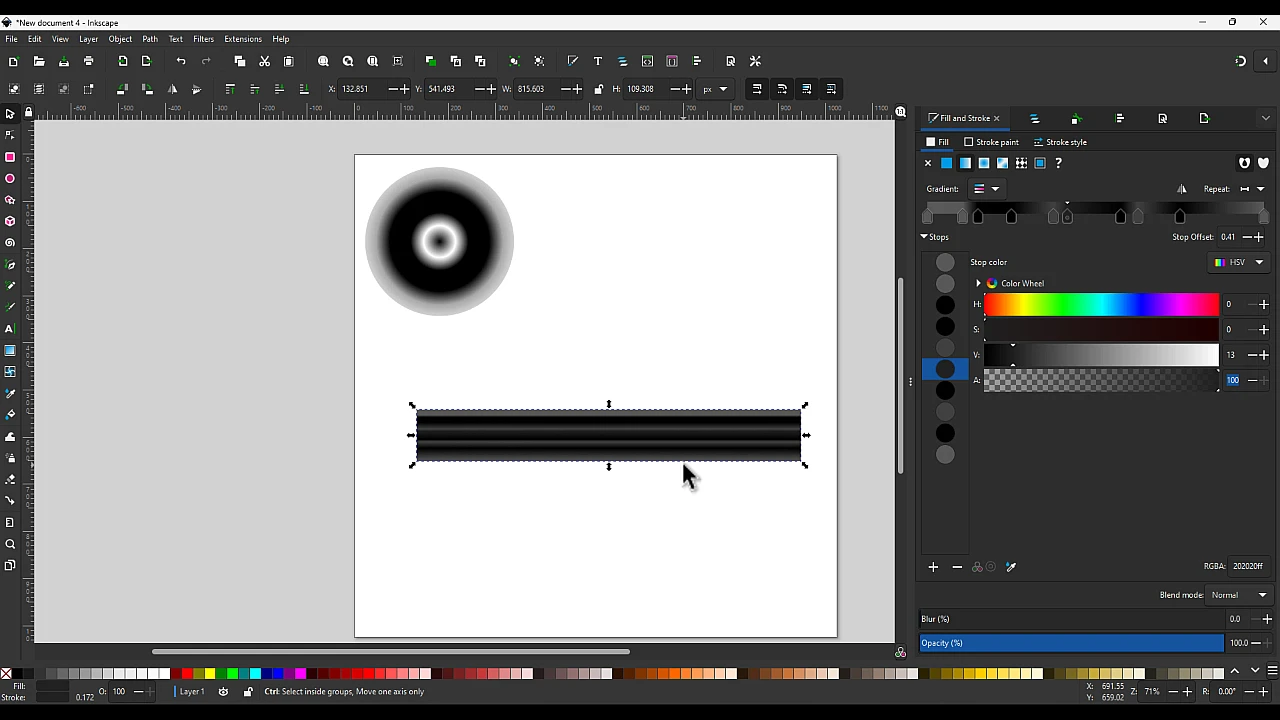
Task: Open the File menu
Action: (x=11, y=39)
